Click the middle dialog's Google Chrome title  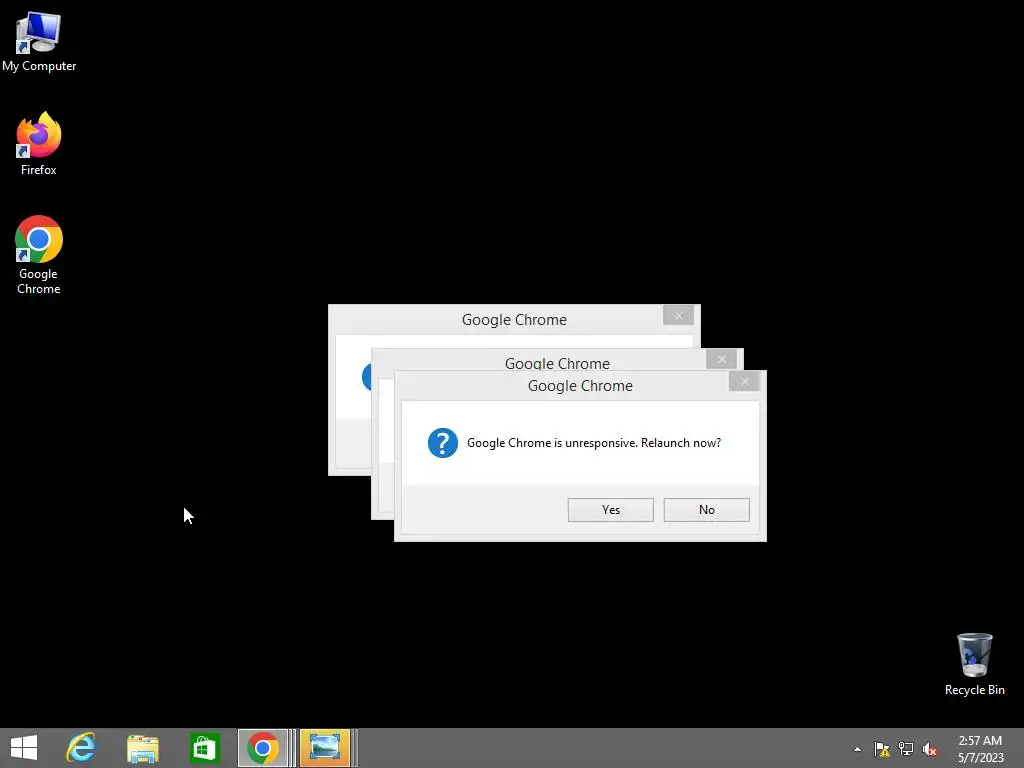(557, 363)
